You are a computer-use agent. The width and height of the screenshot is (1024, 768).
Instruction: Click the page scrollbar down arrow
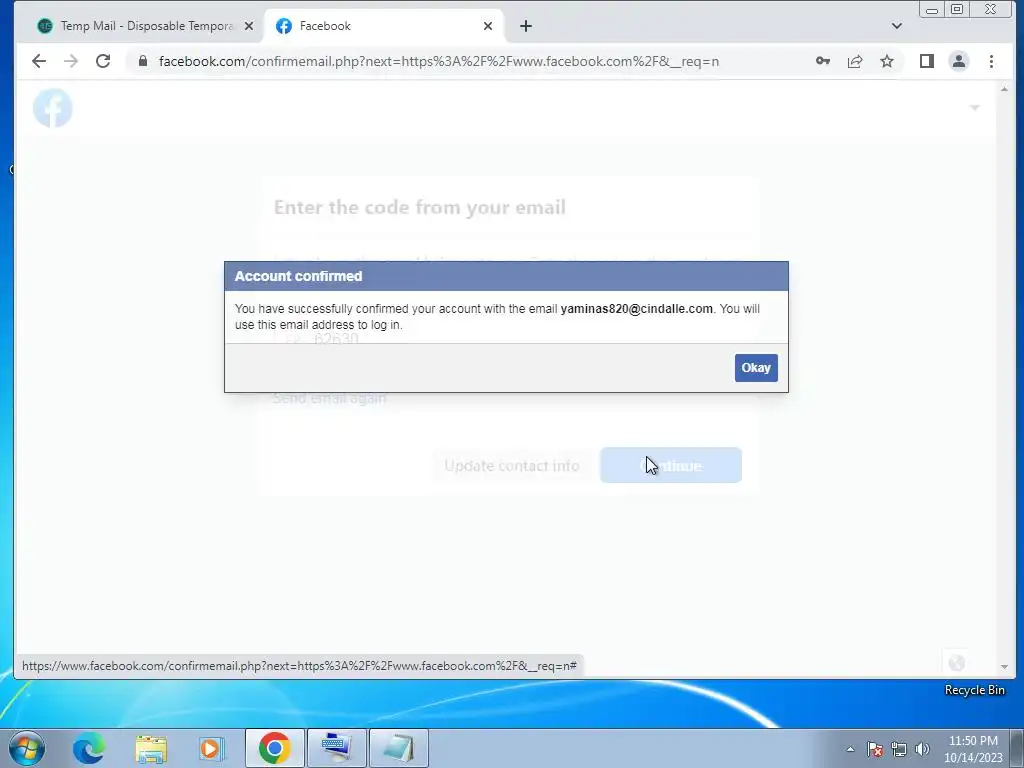1004,667
